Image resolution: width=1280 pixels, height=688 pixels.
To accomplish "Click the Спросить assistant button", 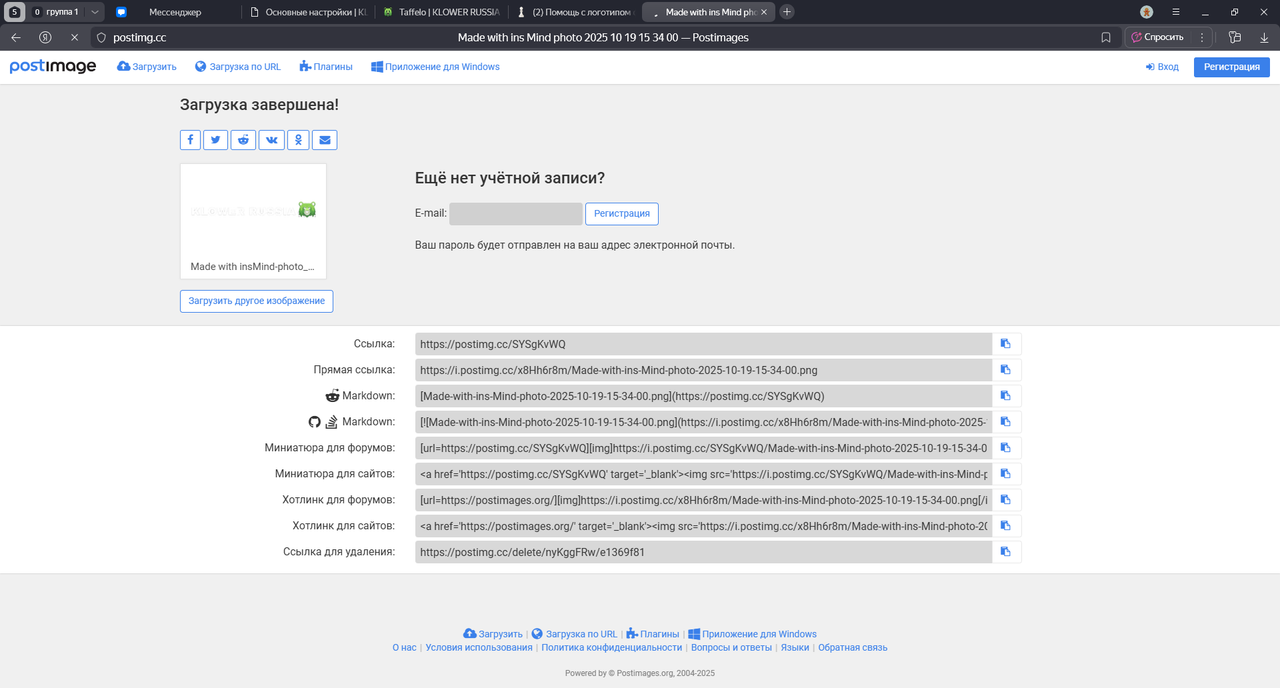I will coord(1156,37).
